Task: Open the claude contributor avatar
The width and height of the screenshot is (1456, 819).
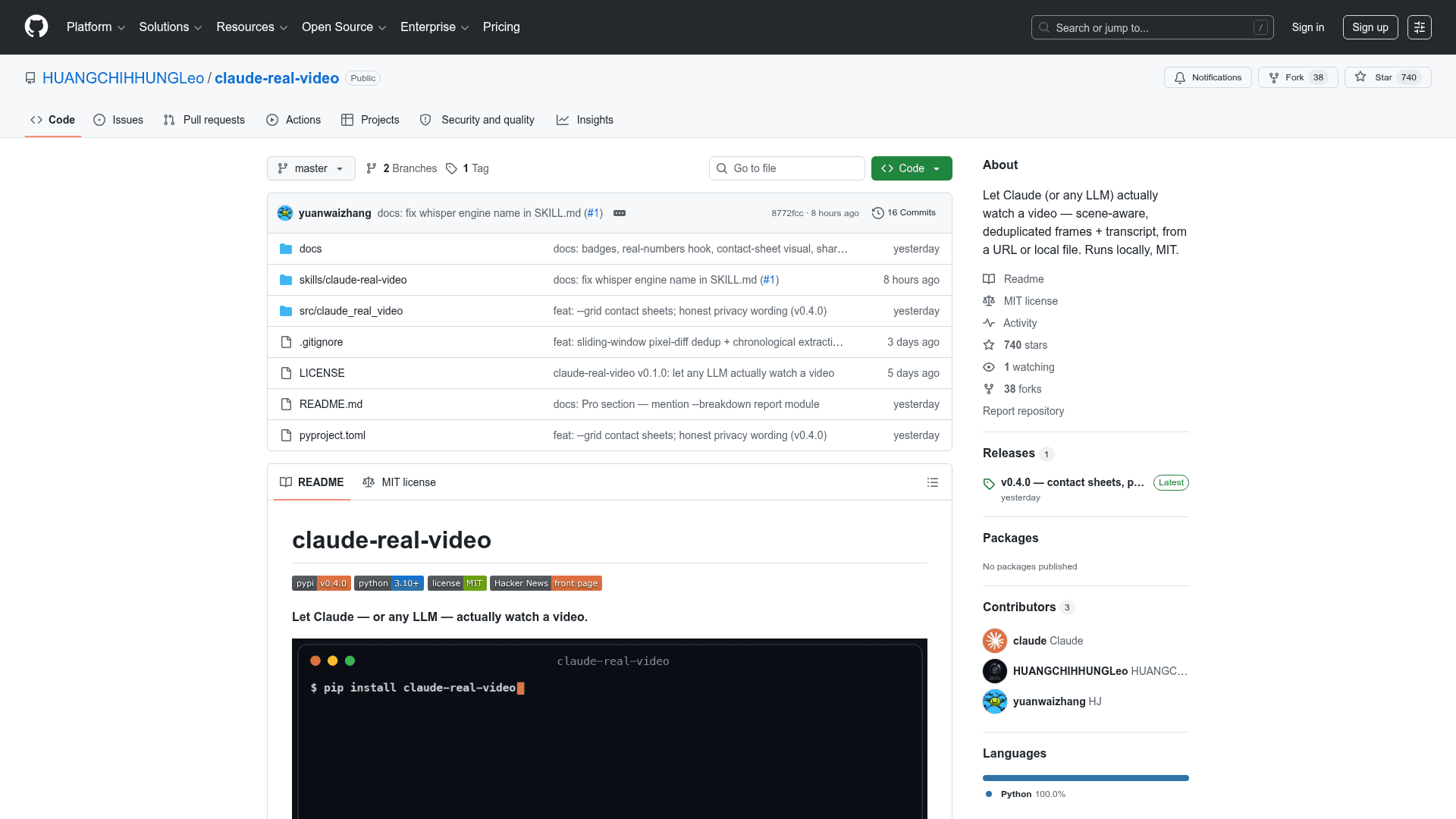Action: 995,641
